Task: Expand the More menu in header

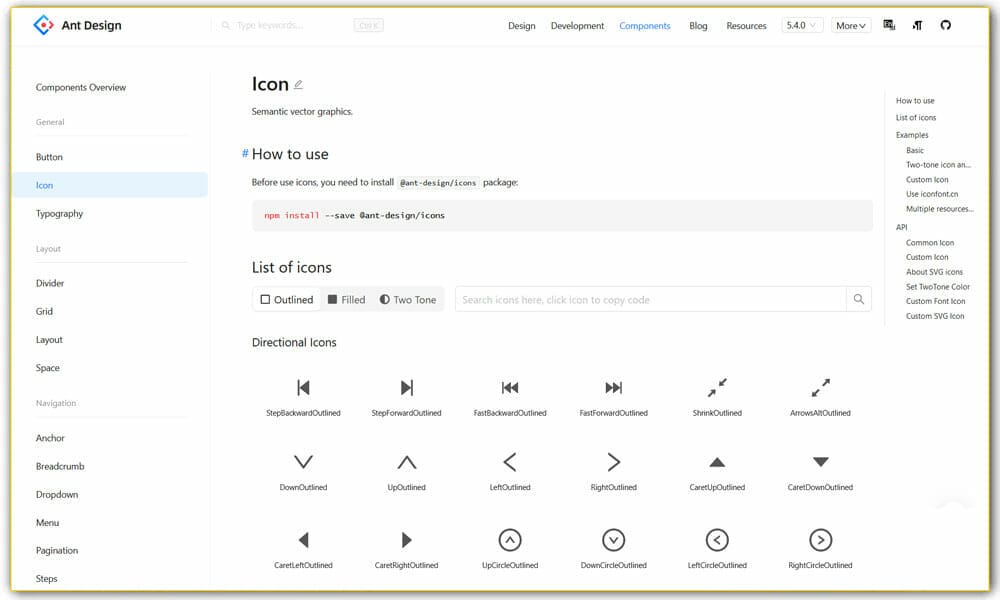Action: [x=851, y=25]
